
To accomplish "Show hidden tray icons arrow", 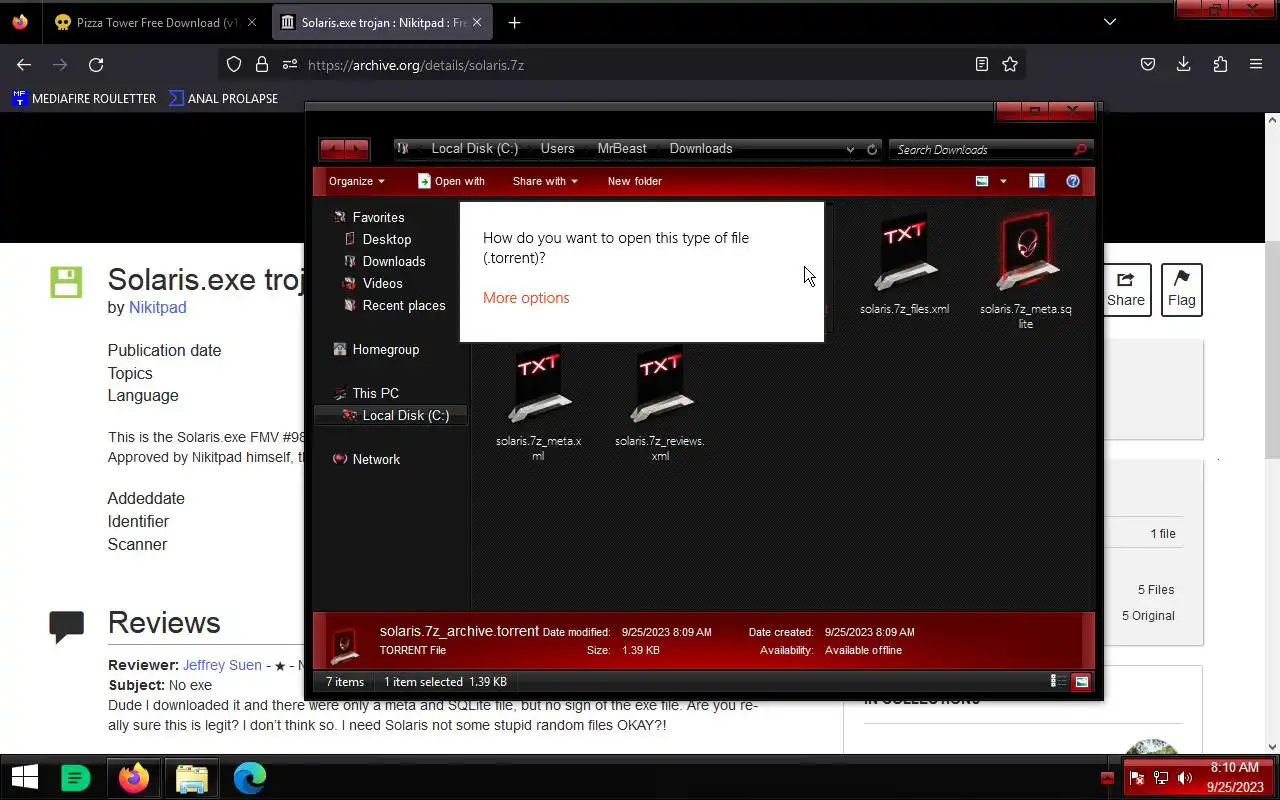I will (1107, 778).
